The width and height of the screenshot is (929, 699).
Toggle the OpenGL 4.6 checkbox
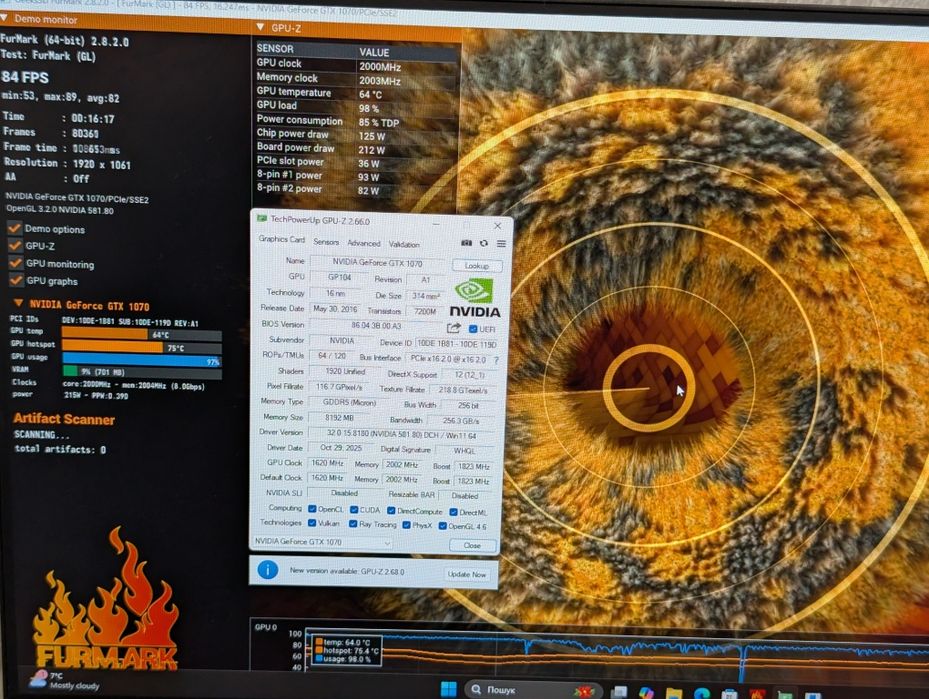[x=442, y=525]
